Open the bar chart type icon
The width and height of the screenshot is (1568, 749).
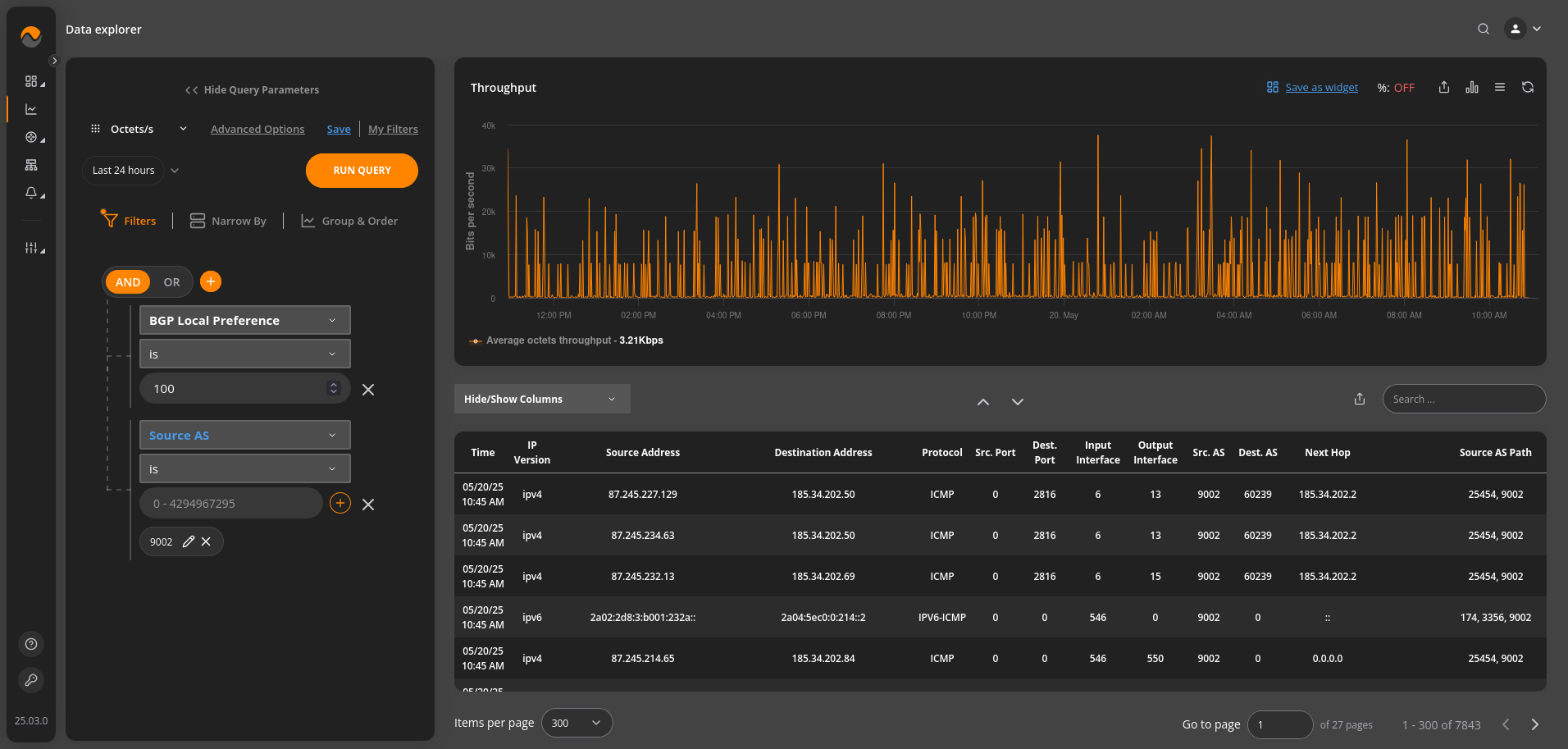tap(1472, 88)
